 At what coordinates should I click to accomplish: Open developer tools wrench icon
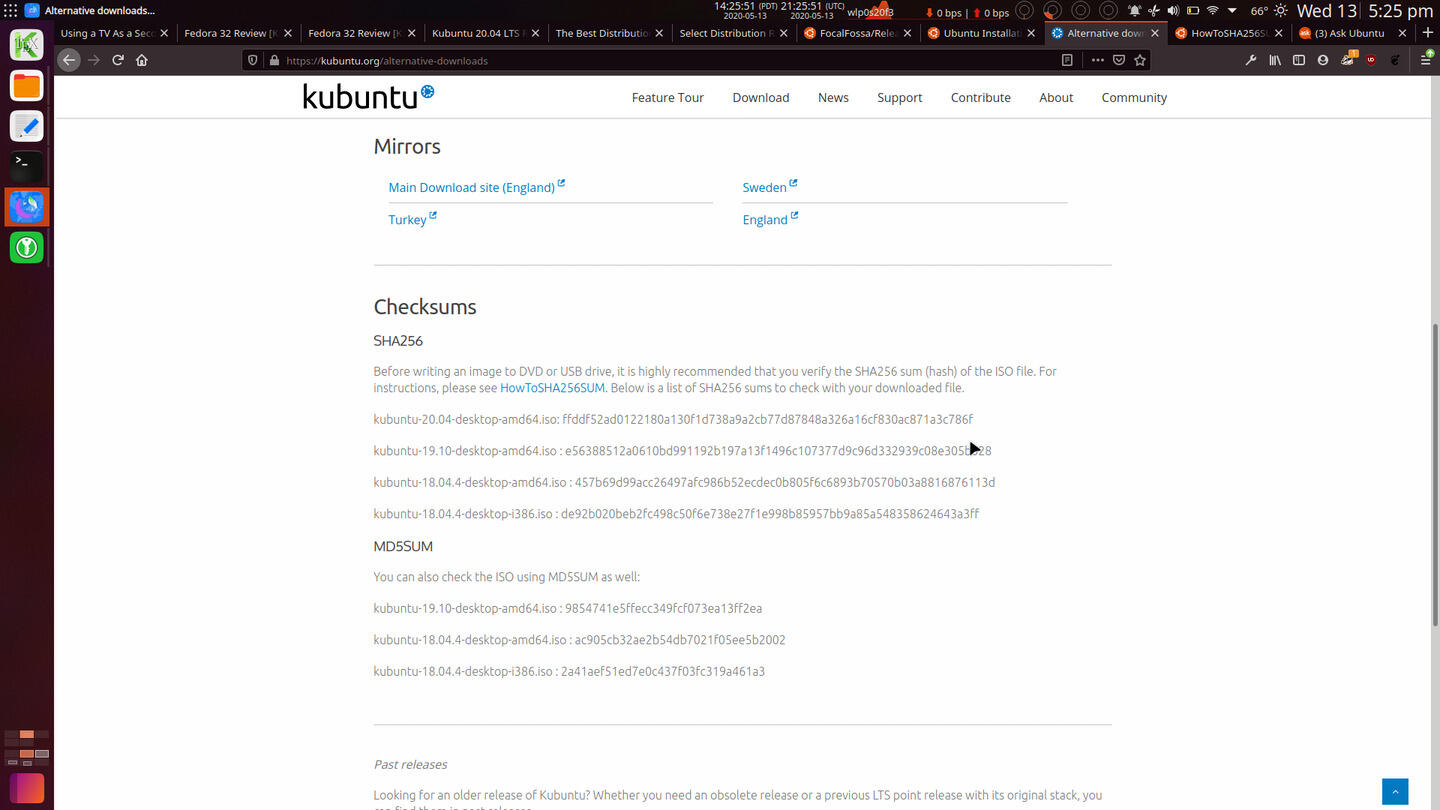pos(1251,60)
